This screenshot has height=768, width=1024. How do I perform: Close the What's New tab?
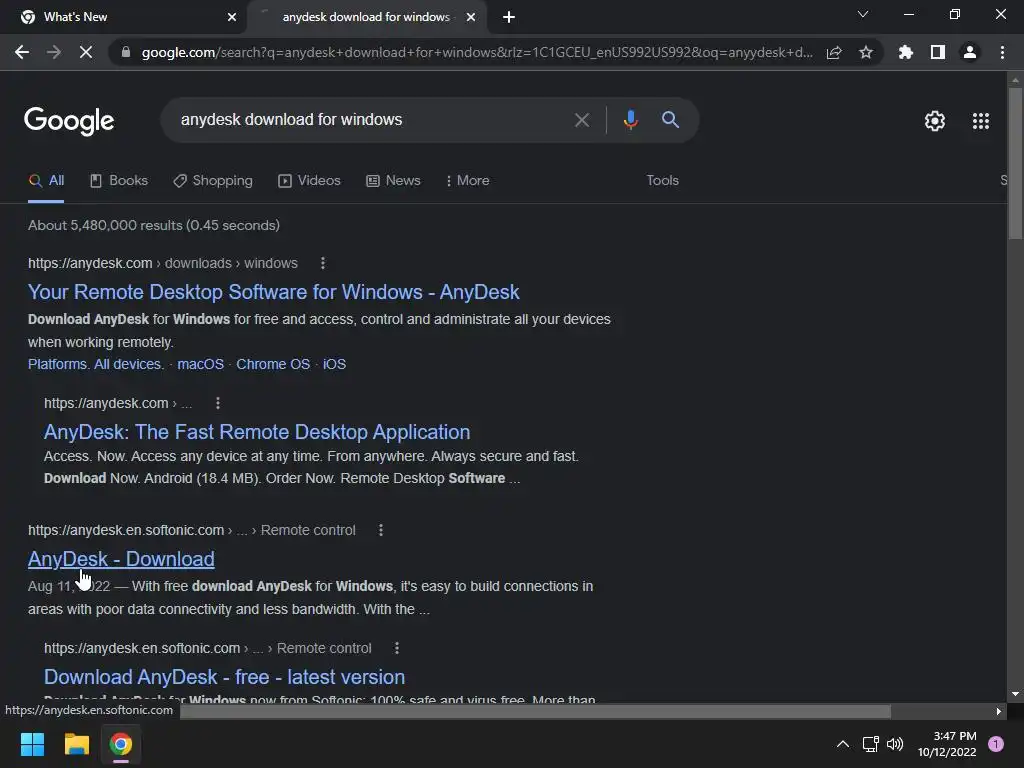point(232,17)
